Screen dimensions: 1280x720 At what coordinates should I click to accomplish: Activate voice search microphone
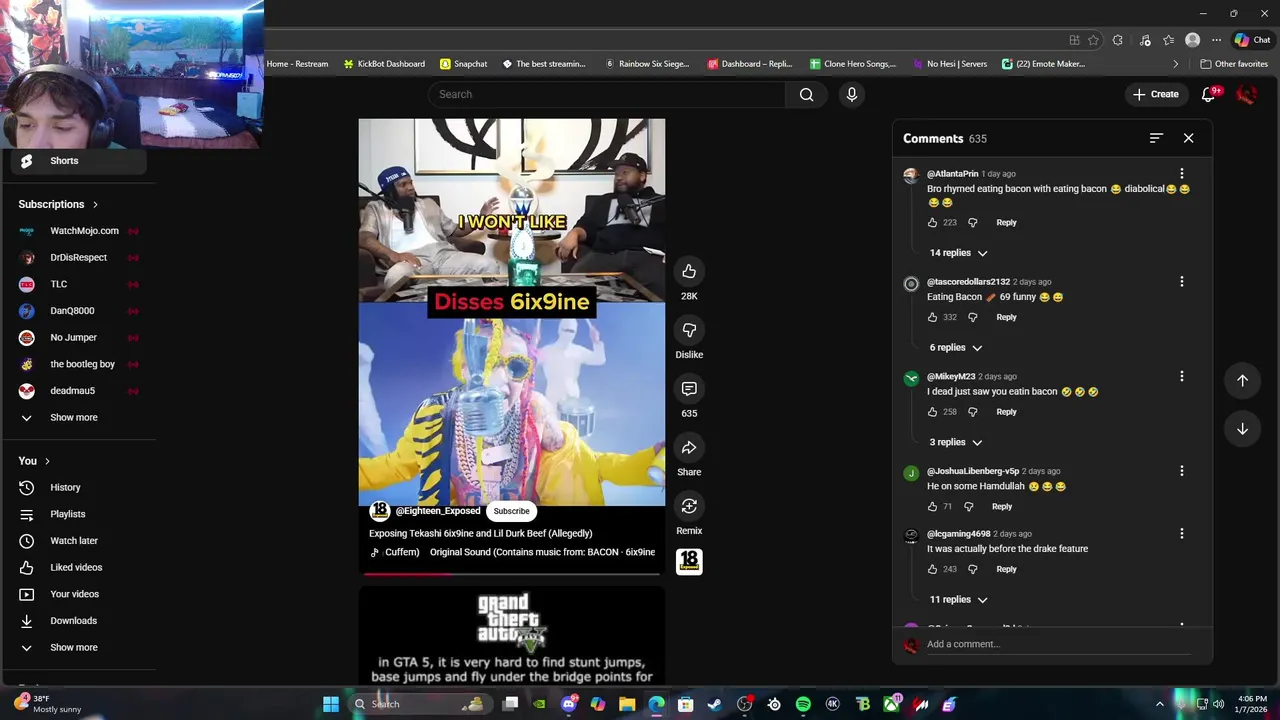click(852, 94)
